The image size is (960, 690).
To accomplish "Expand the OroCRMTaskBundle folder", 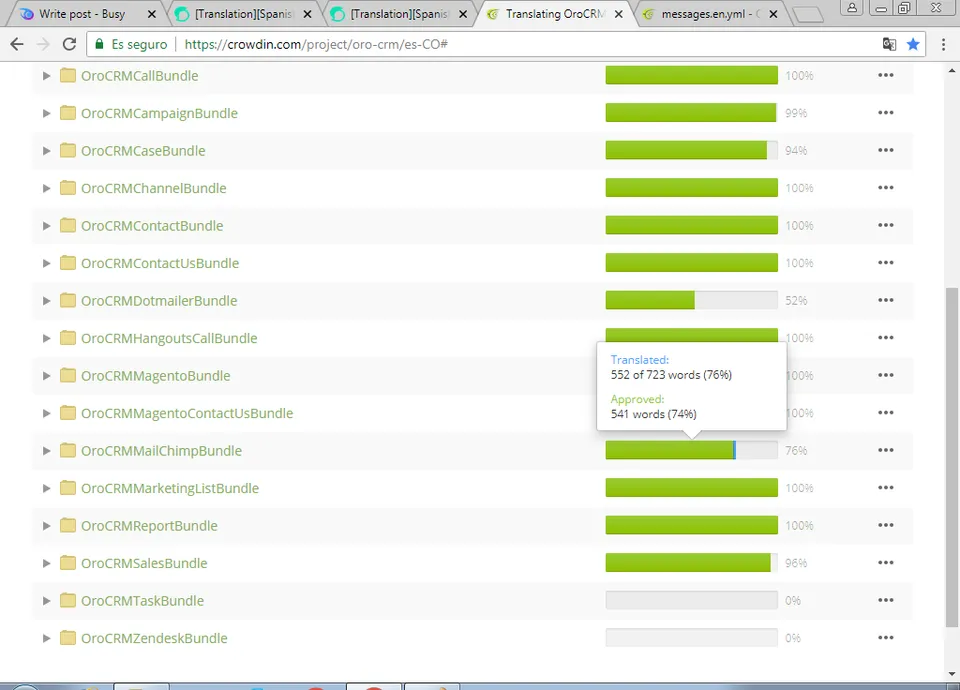I will coord(46,601).
